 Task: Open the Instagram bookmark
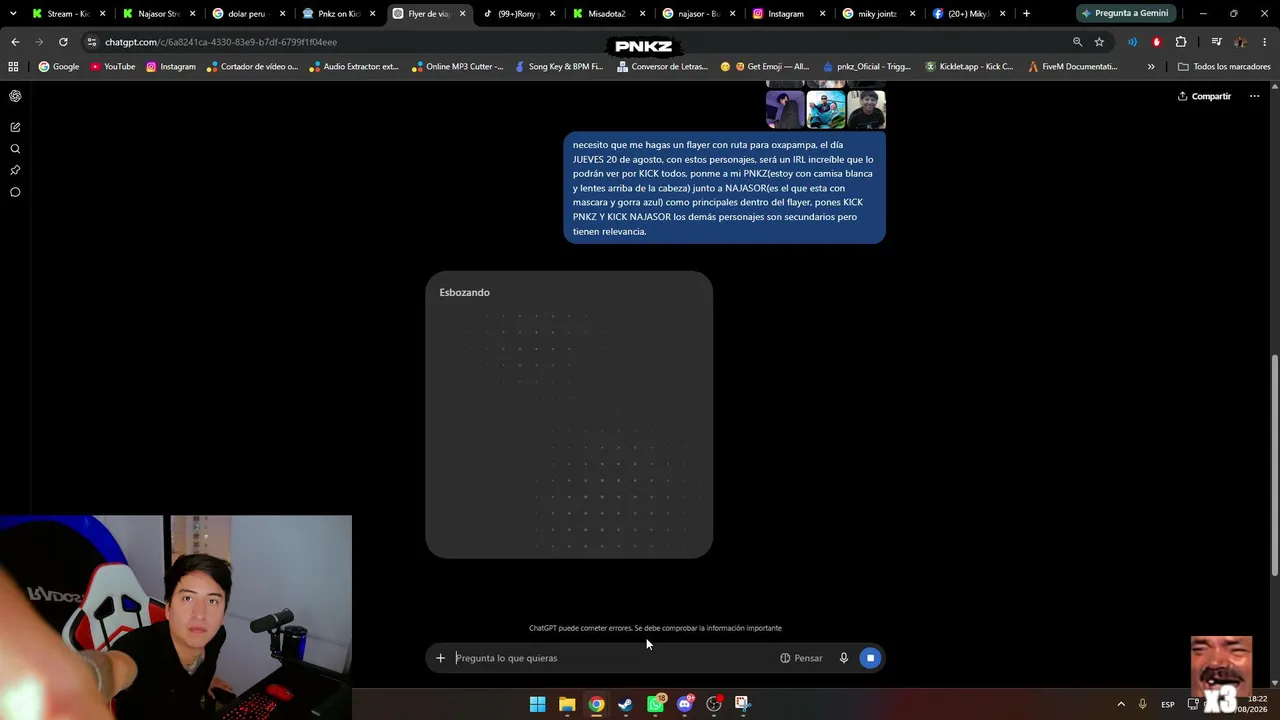click(171, 67)
